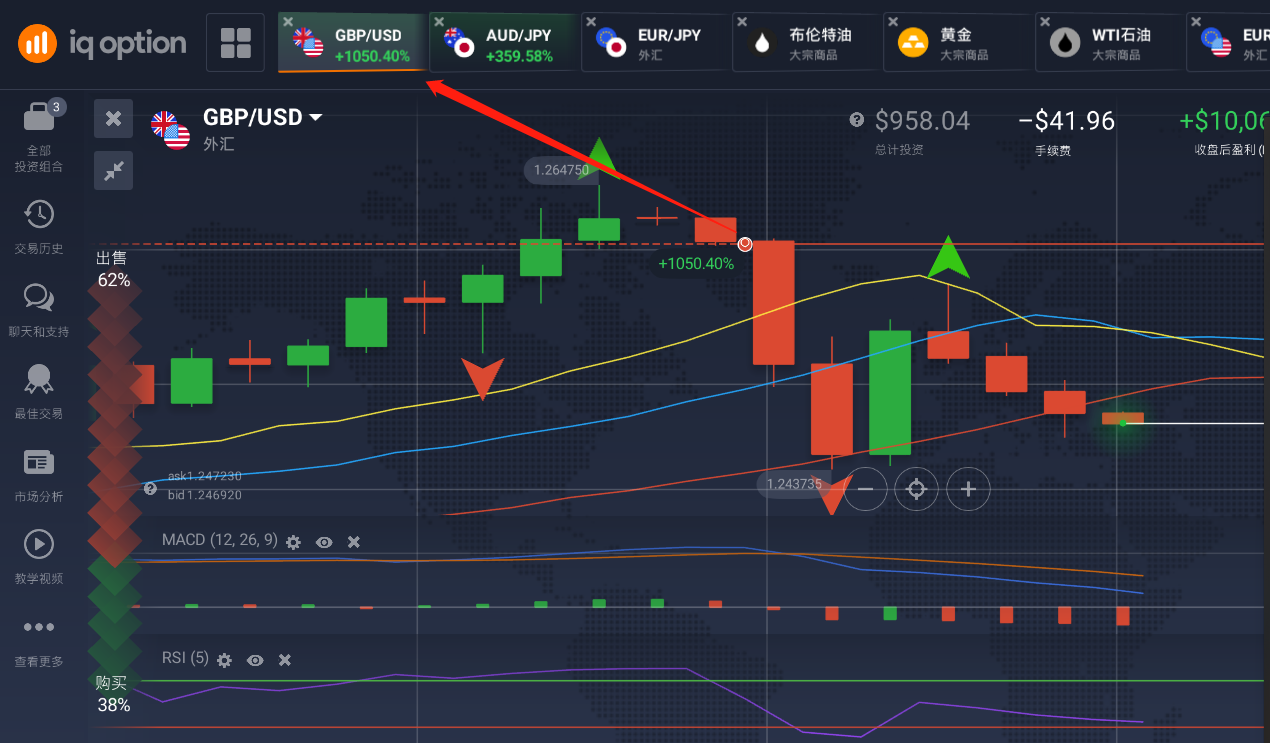Close the GBP/USD tab

click(288, 21)
